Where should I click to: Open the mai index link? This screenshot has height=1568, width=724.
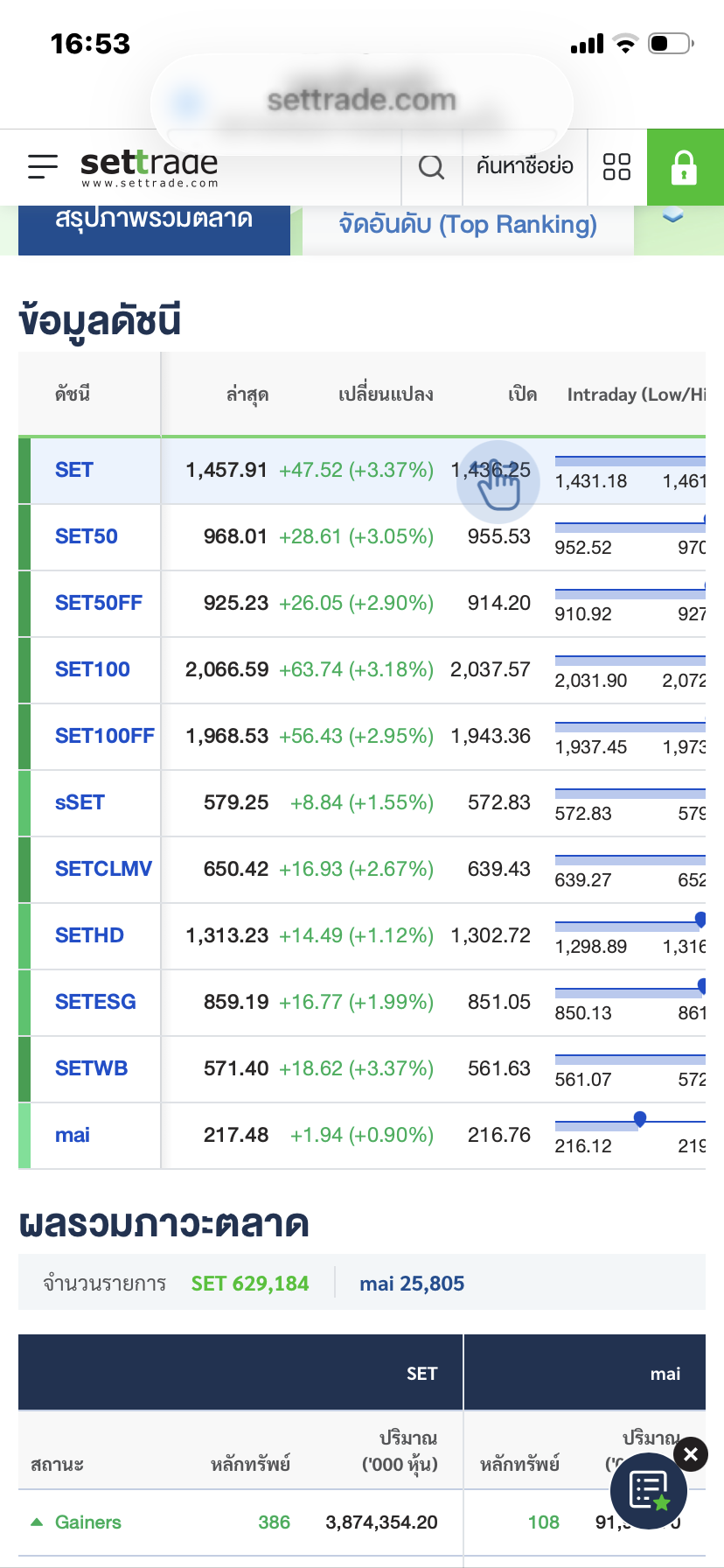[73, 1135]
